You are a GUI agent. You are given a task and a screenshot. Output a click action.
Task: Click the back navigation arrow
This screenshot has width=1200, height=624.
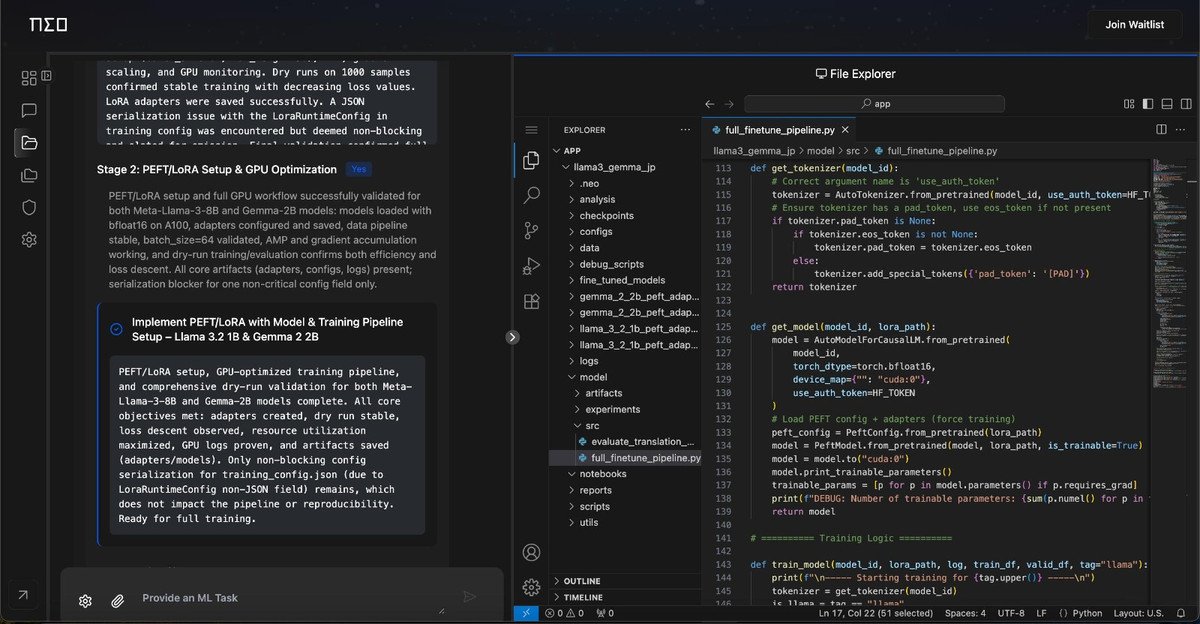[710, 104]
